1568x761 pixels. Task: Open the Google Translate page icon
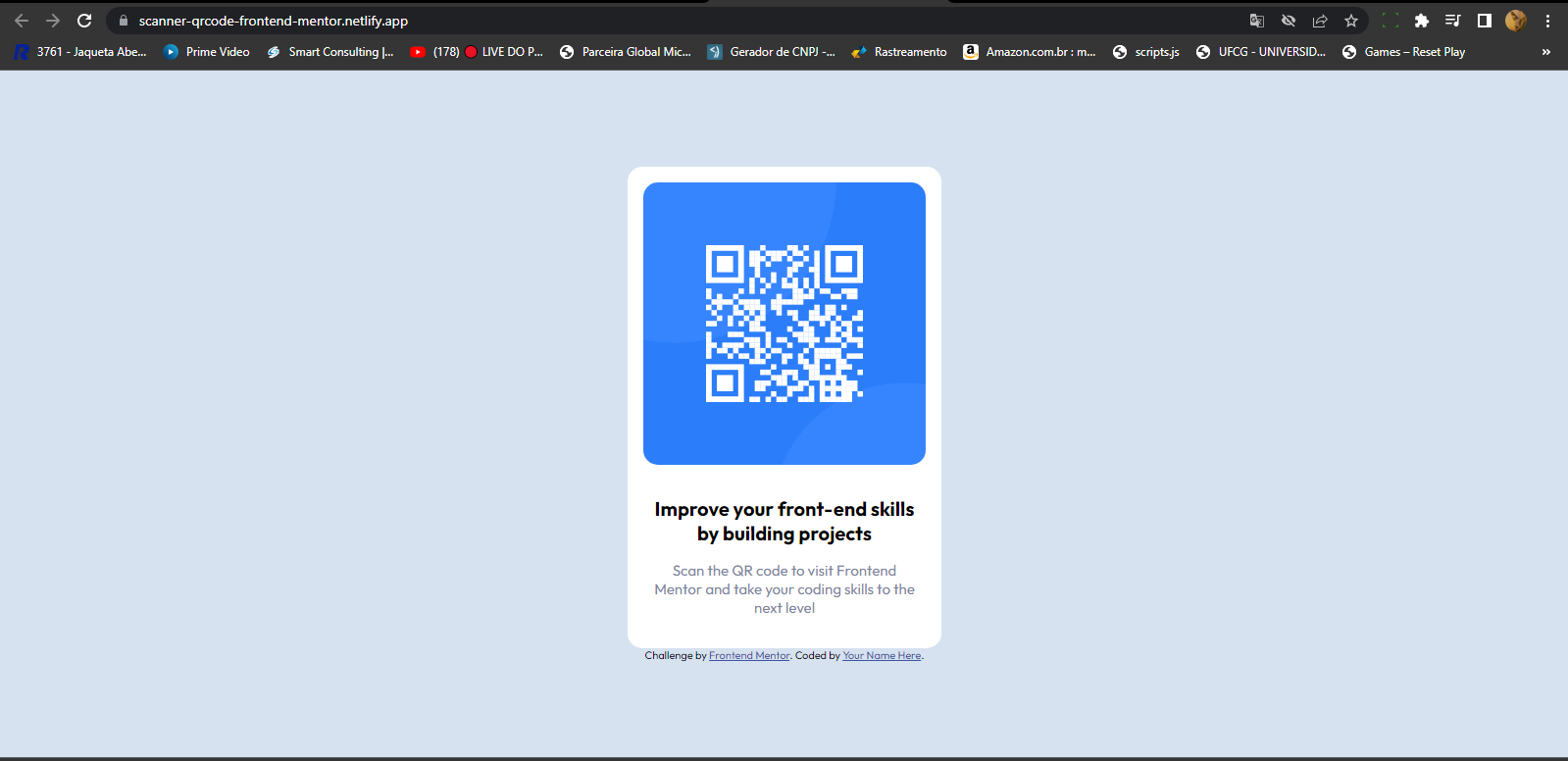[1257, 21]
